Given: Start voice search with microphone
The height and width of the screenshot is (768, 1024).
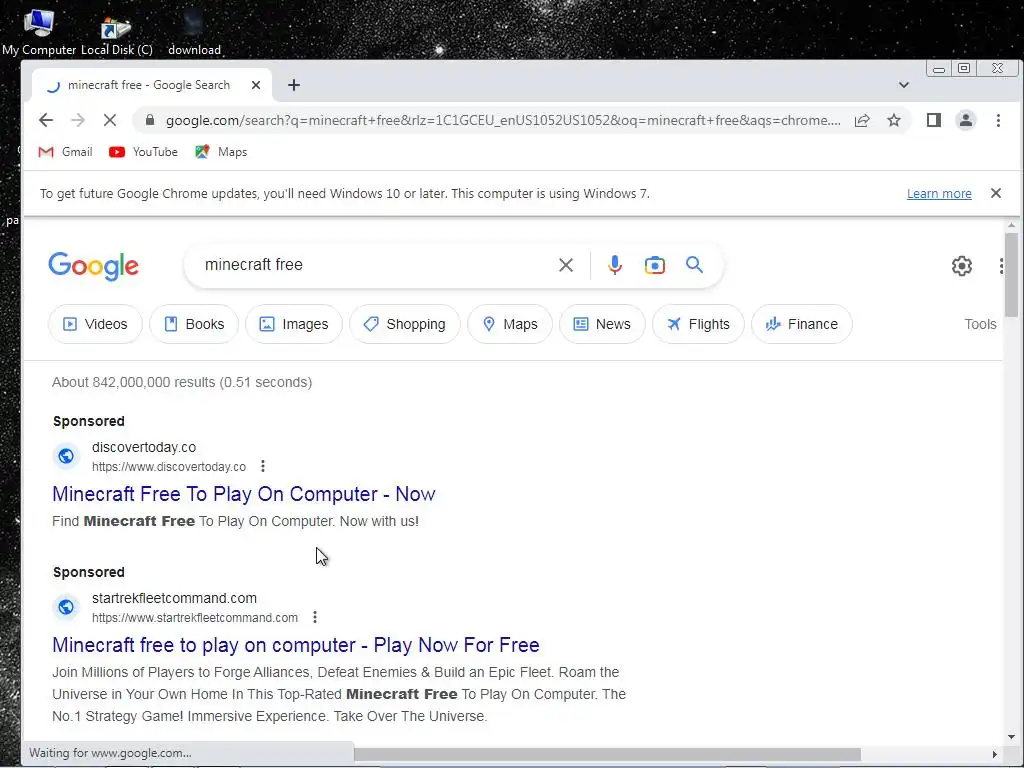Looking at the screenshot, I should (x=615, y=265).
